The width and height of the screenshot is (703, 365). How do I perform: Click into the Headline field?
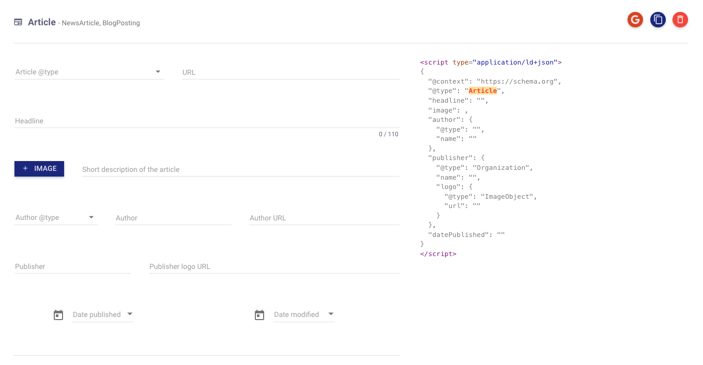click(x=207, y=121)
